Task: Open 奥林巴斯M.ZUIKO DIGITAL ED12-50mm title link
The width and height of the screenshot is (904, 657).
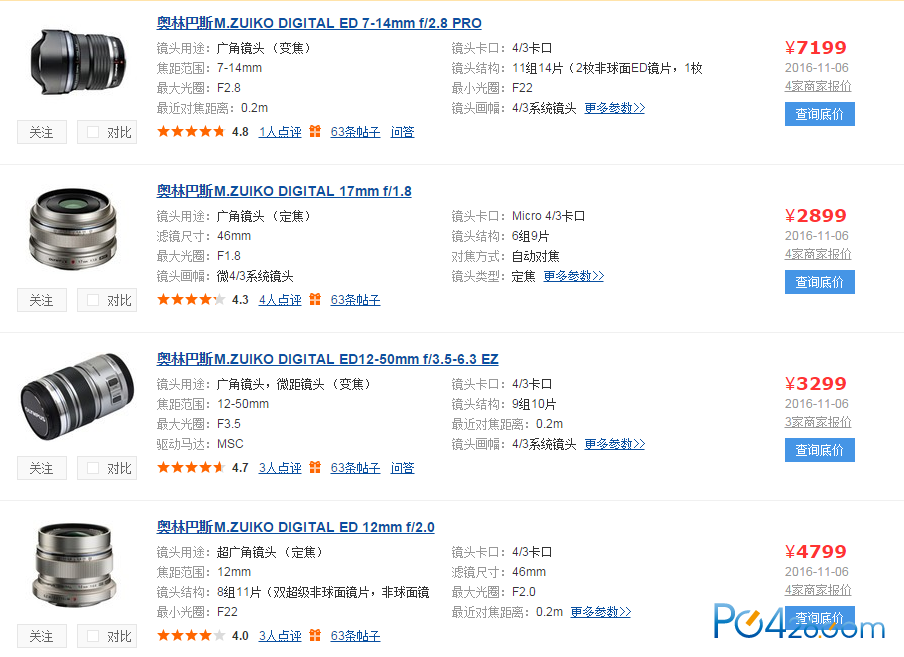Action: [327, 359]
